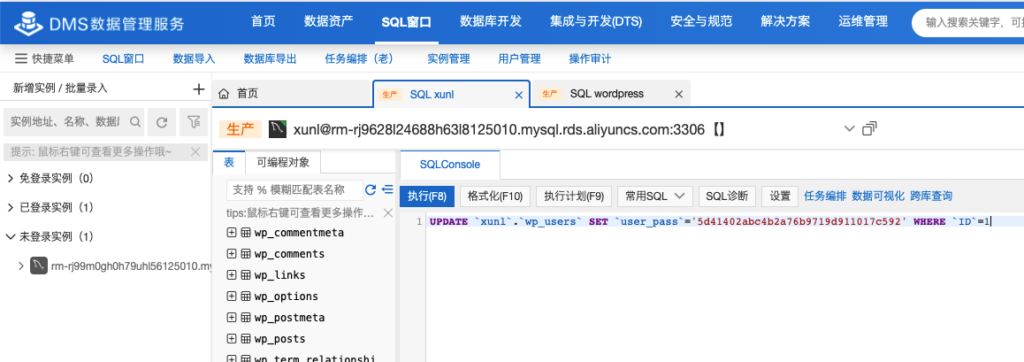Screen dimensions: 1024x362
Task: Expand 已登录实例 (1) group
Action: 10,207
